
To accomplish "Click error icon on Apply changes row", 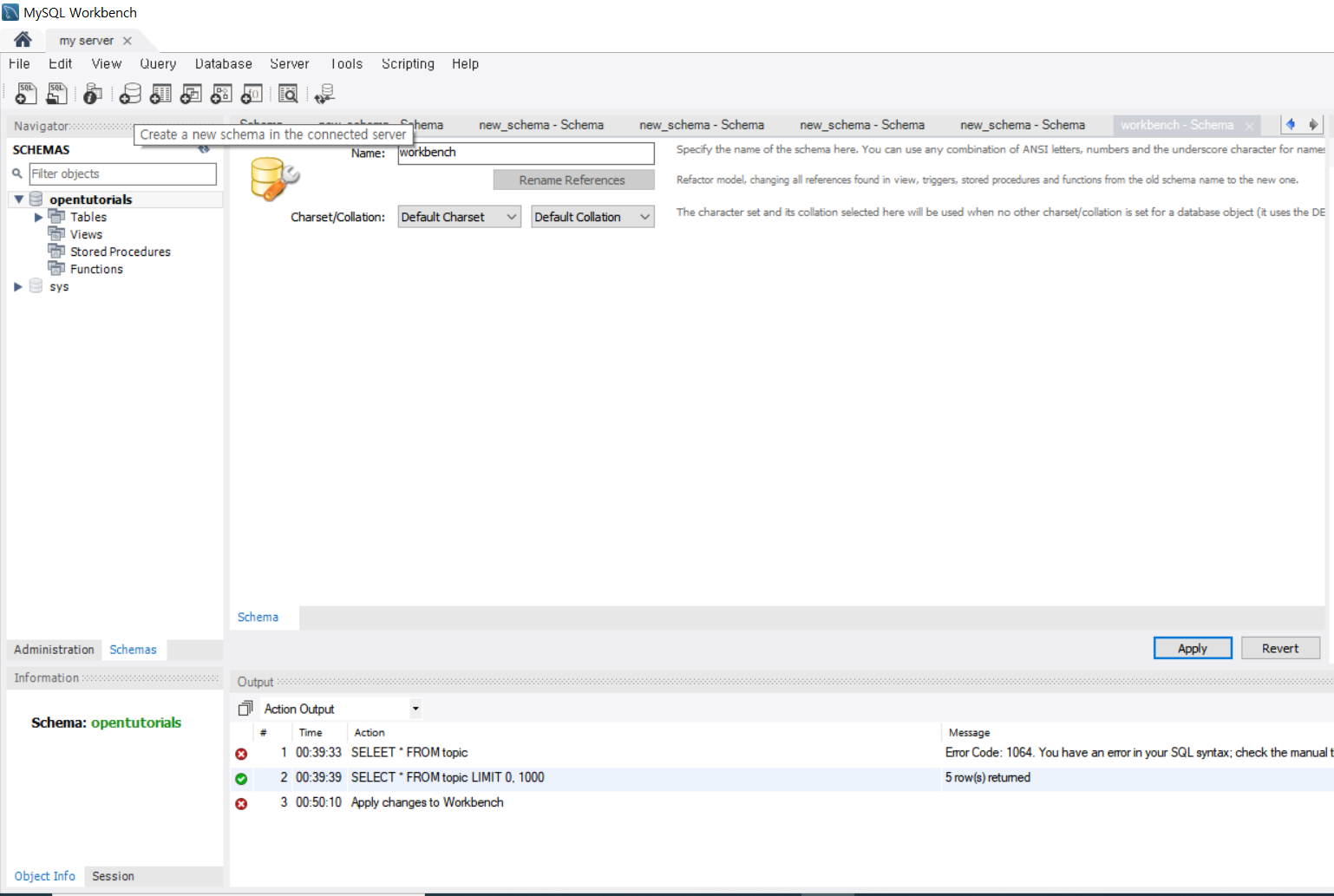I will (x=241, y=804).
